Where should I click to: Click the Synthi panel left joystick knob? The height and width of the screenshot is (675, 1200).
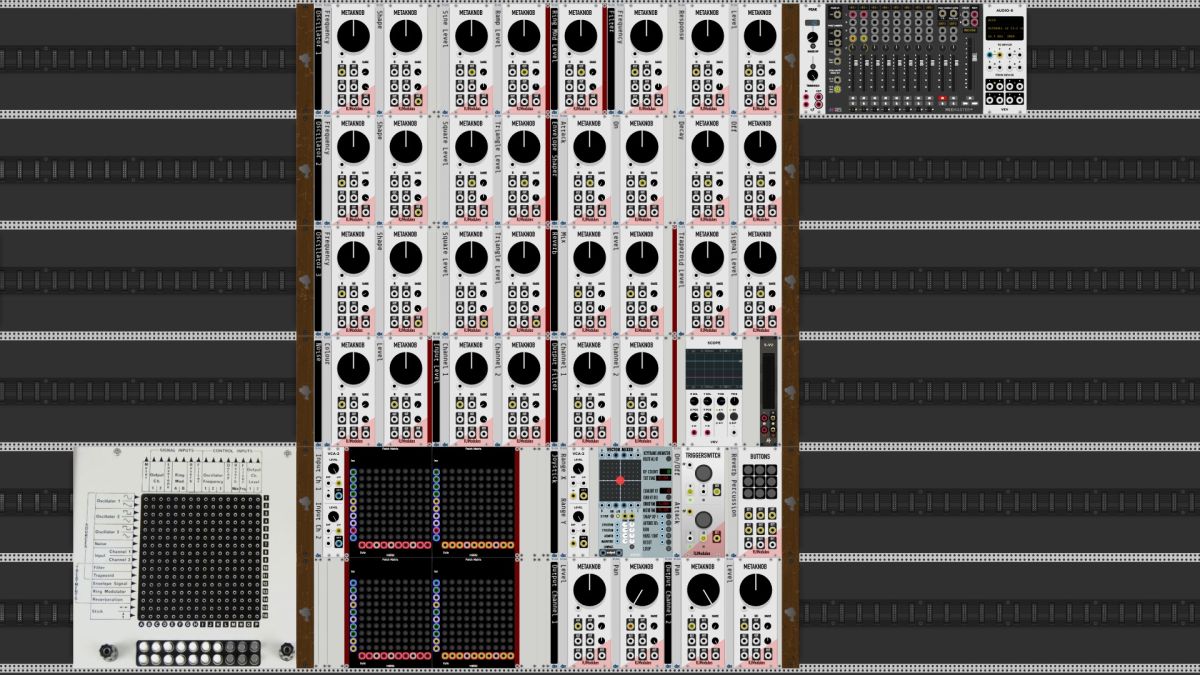pos(106,653)
